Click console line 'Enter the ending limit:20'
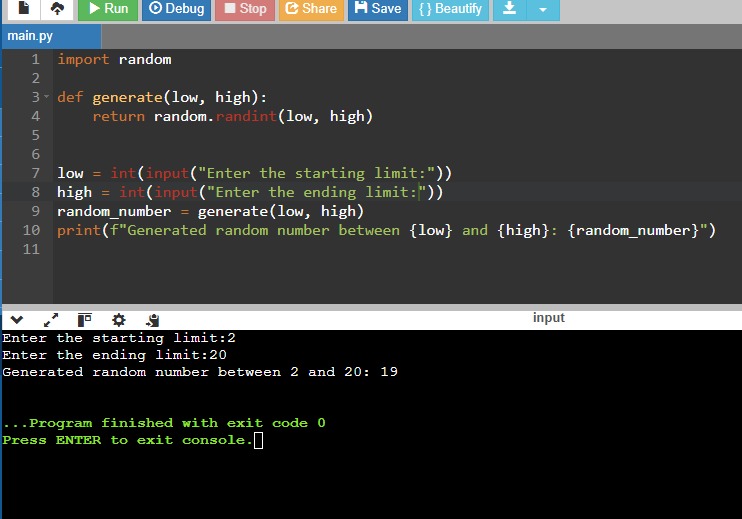This screenshot has width=742, height=519. 115,355
